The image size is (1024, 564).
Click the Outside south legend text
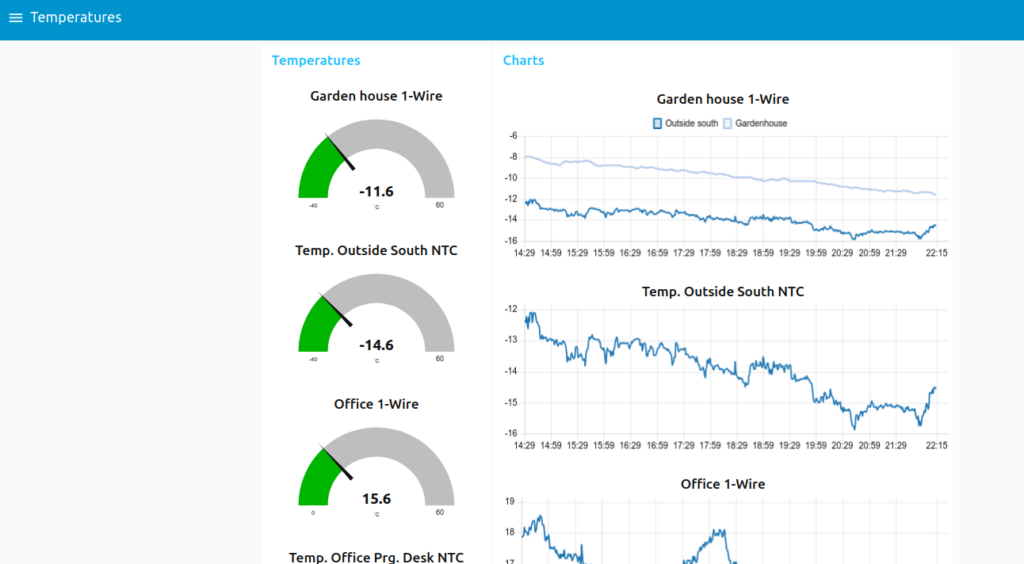(691, 123)
